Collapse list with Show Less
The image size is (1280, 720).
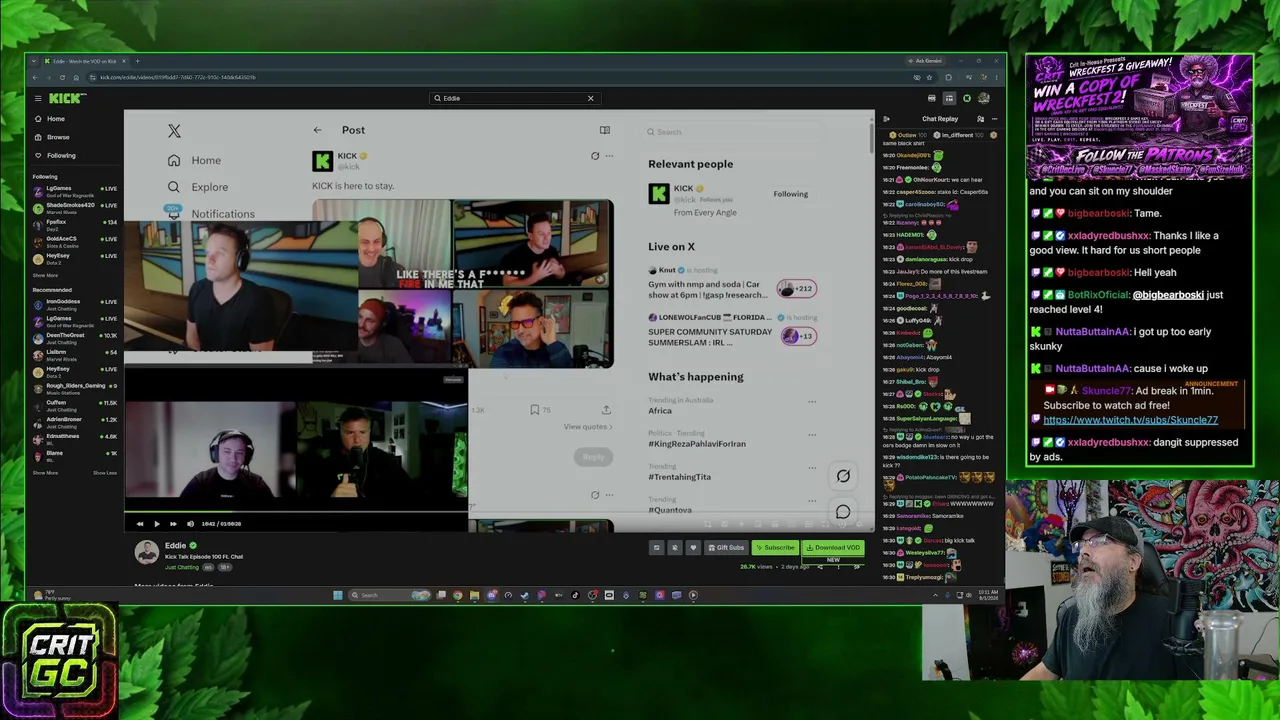click(105, 472)
